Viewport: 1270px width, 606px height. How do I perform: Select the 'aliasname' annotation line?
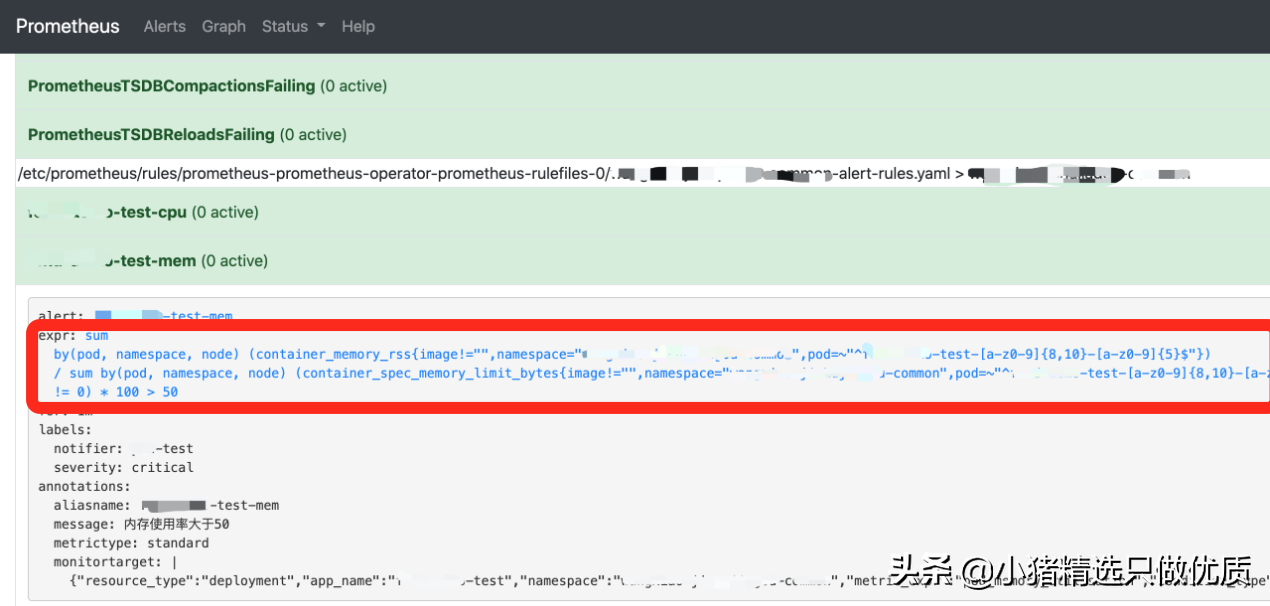pyautogui.click(x=166, y=505)
